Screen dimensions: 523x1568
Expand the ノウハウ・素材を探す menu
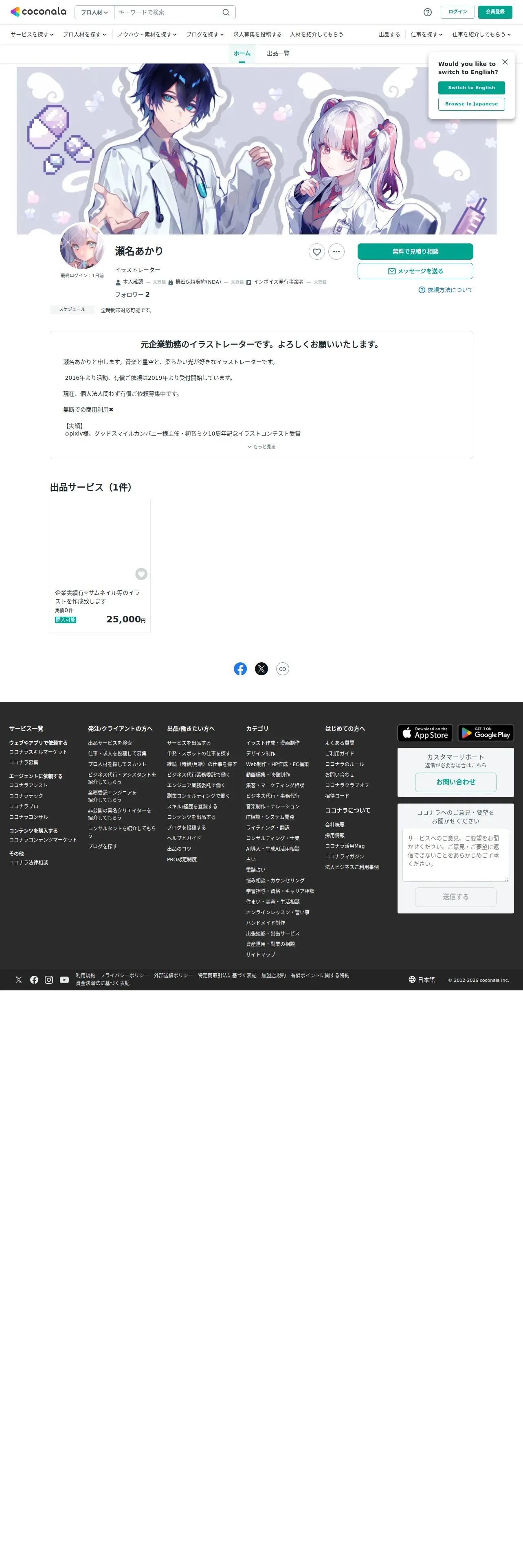click(147, 35)
